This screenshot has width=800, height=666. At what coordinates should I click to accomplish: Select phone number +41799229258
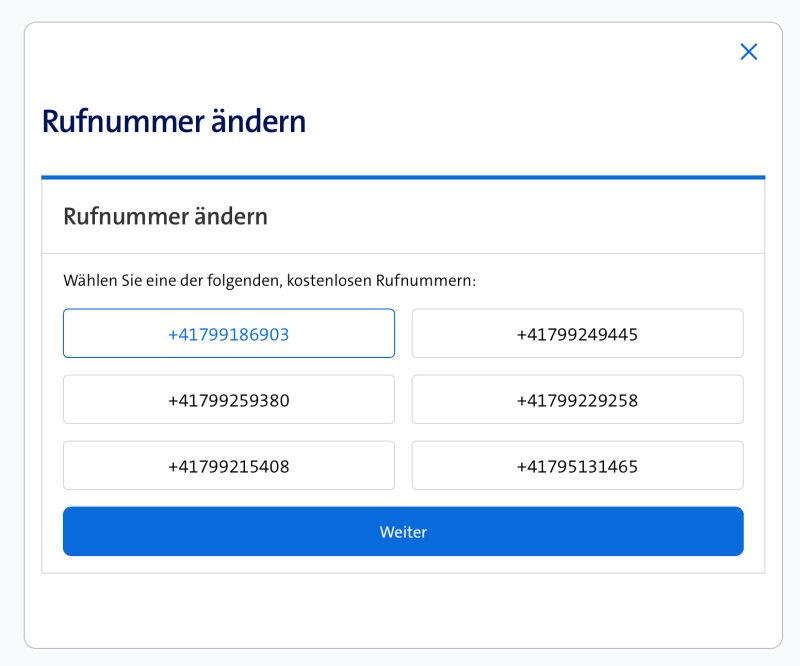click(x=577, y=400)
